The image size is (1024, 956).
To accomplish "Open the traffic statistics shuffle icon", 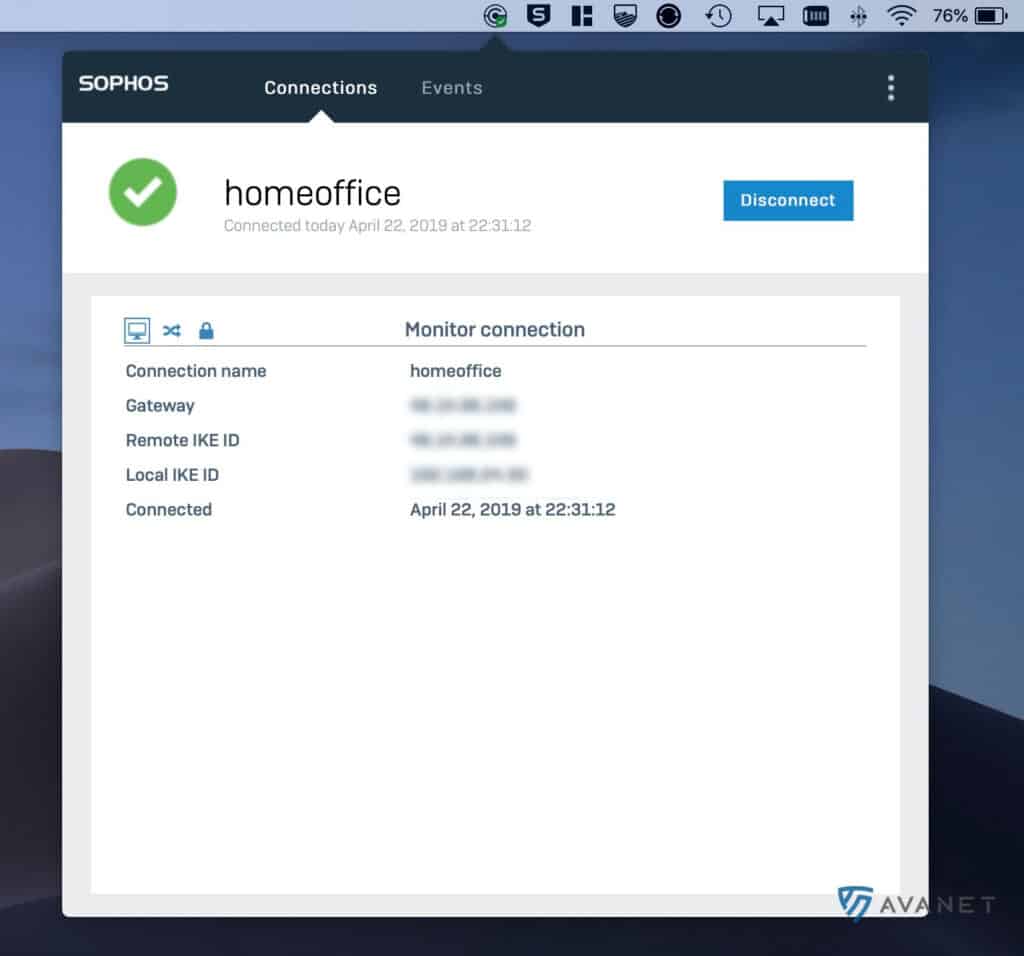I will (171, 329).
